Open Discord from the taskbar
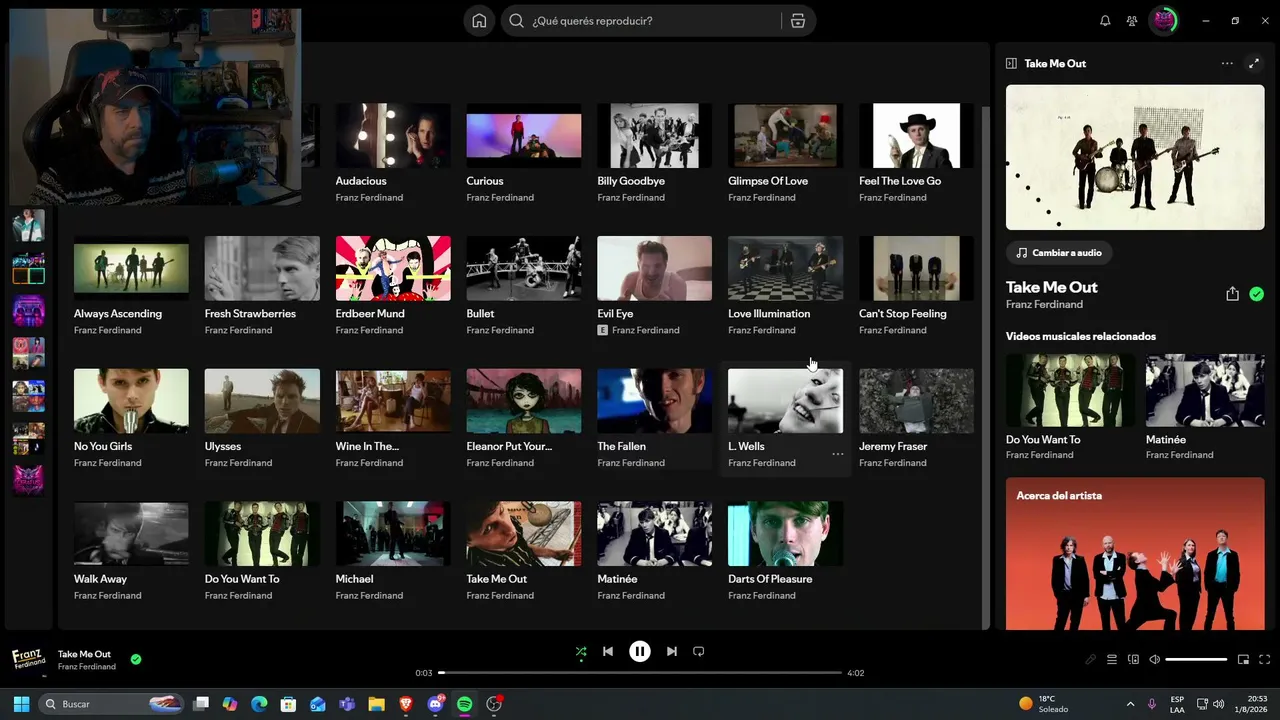Screen dimensions: 1280x720 [x=435, y=704]
